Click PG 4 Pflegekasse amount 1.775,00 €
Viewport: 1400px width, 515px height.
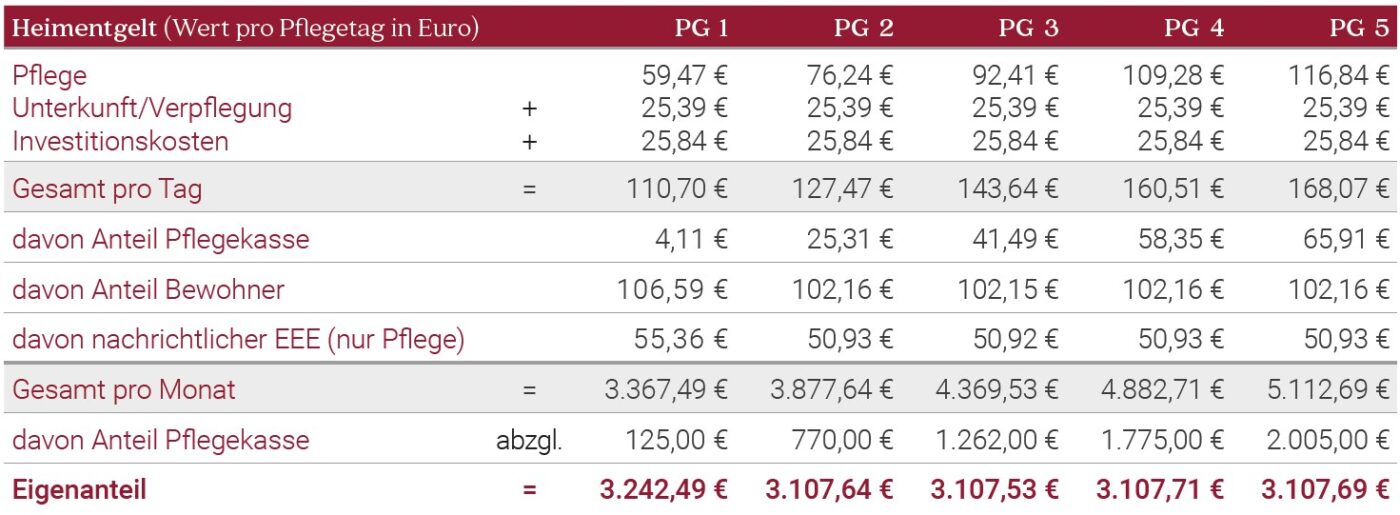pyautogui.click(x=1161, y=440)
